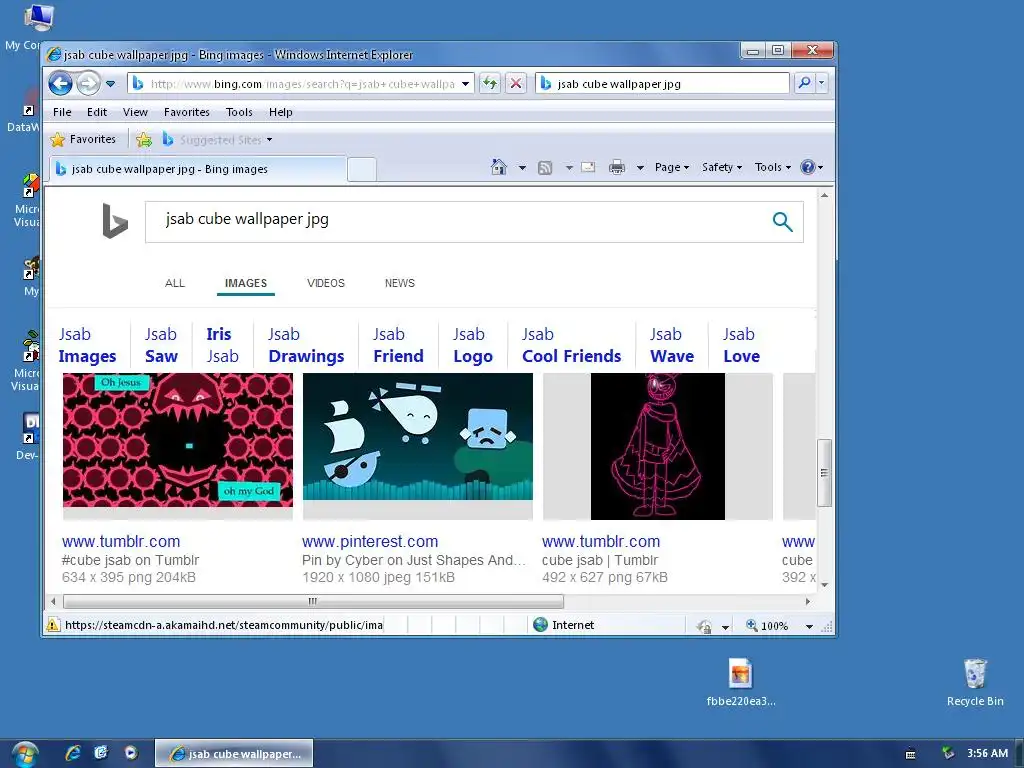Click the Jsab Logo suggestion
This screenshot has width=1024, height=768.
pyautogui.click(x=473, y=345)
